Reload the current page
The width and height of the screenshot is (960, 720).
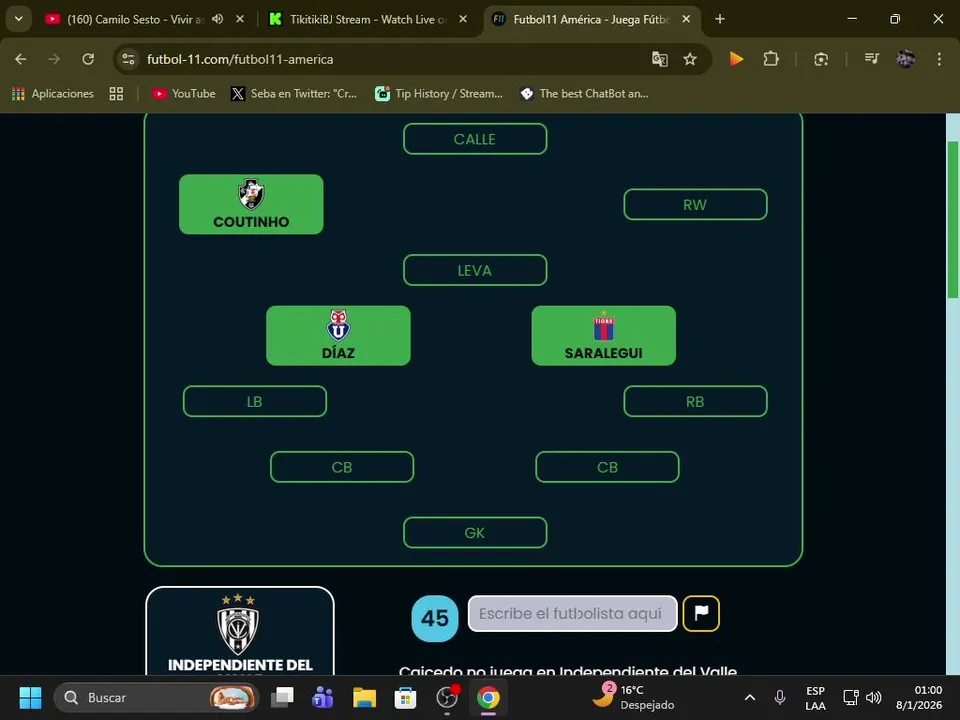tap(88, 59)
